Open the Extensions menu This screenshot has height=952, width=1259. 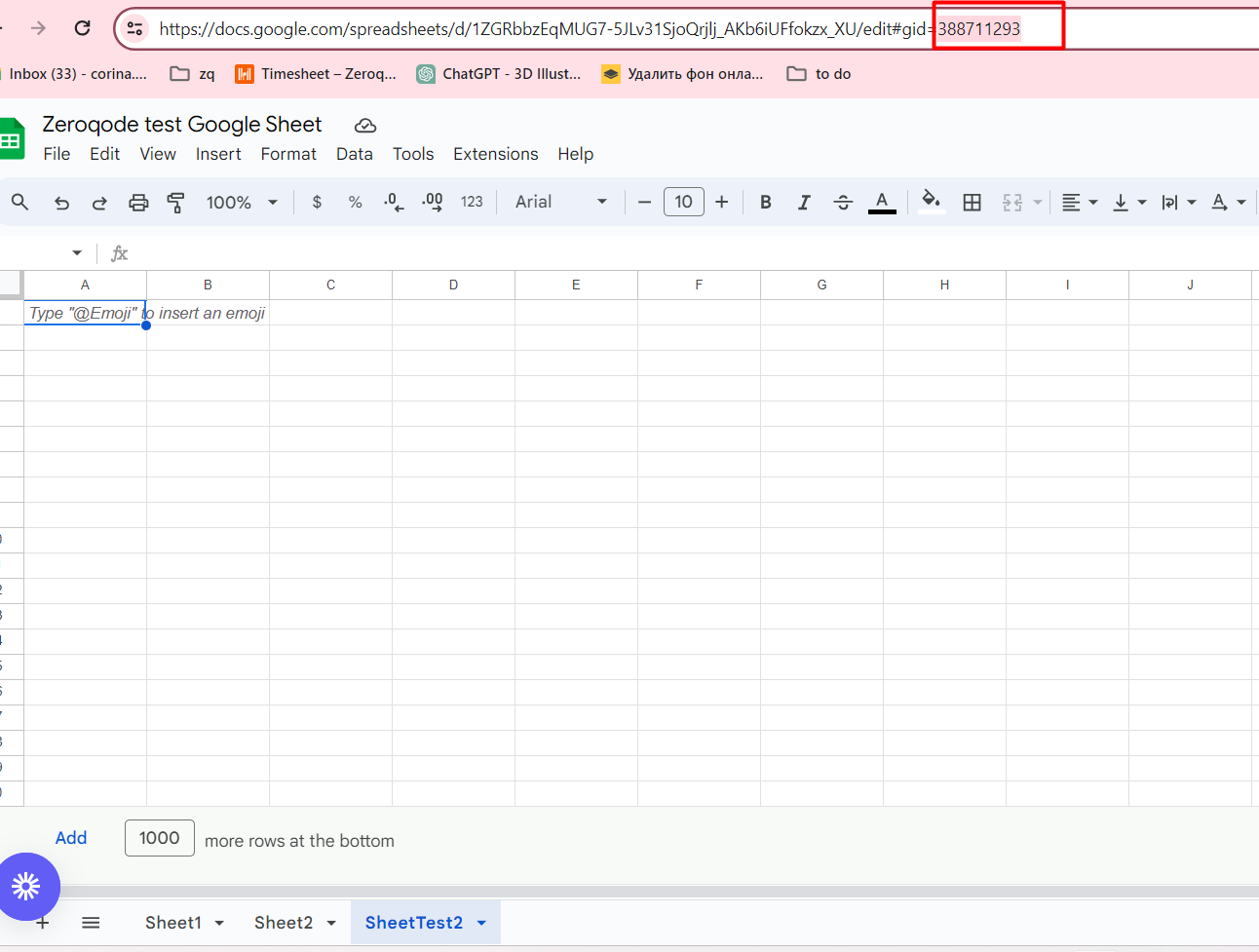tap(495, 154)
